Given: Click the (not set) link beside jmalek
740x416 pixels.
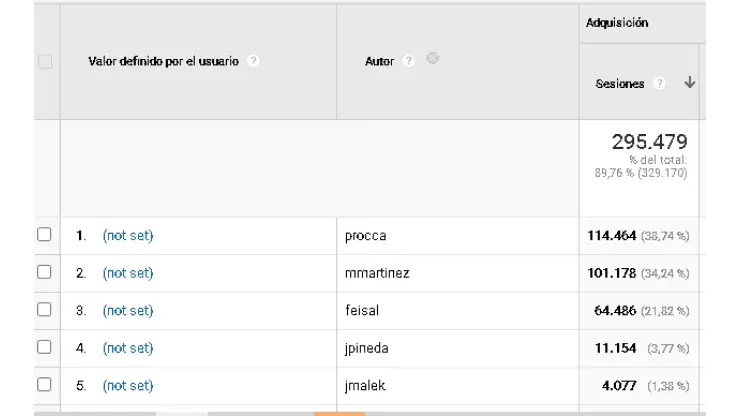Looking at the screenshot, I should click(x=128, y=386).
